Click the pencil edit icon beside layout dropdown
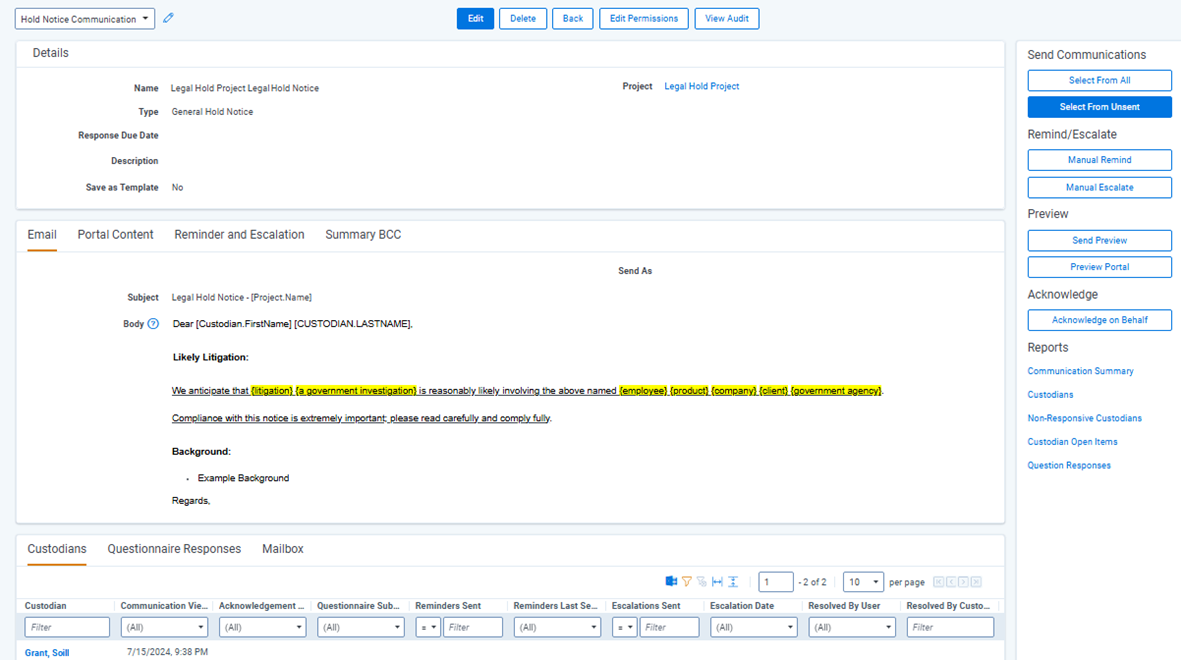This screenshot has height=660, width=1181. point(168,18)
